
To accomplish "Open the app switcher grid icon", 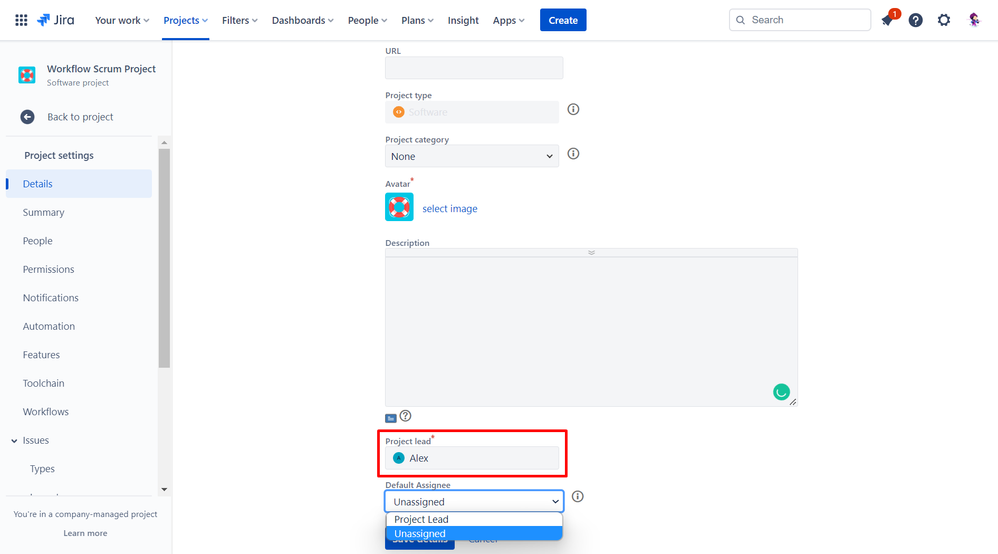I will 21,20.
